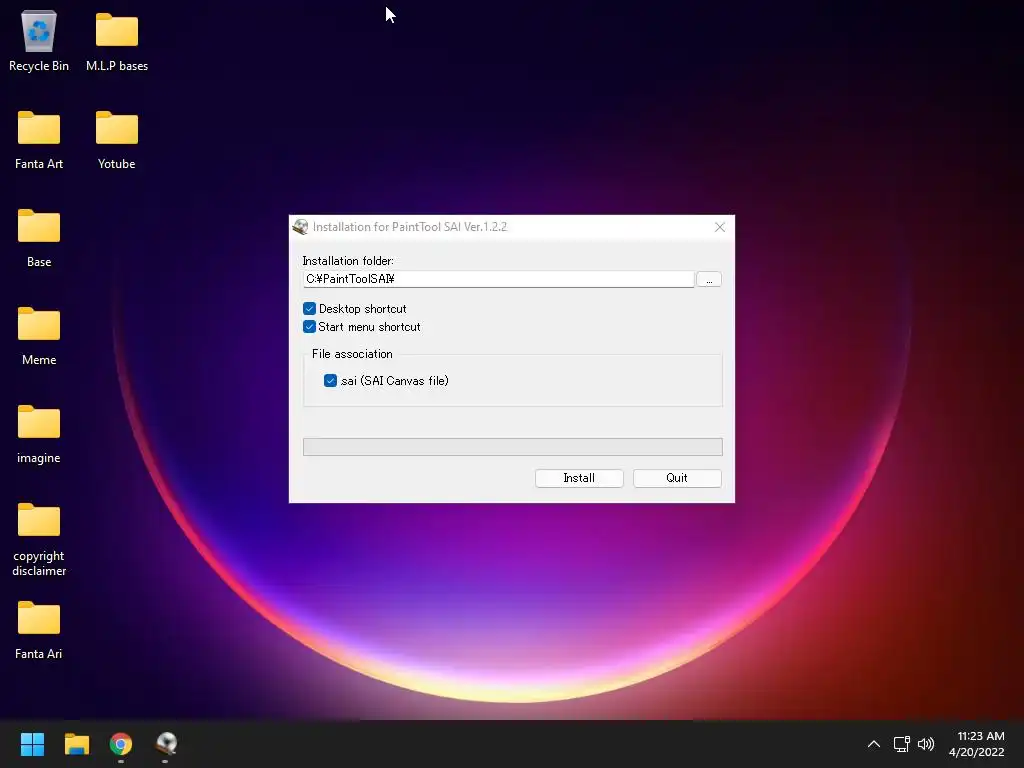The width and height of the screenshot is (1024, 768).
Task: Open File Explorer from taskbar
Action: point(77,744)
